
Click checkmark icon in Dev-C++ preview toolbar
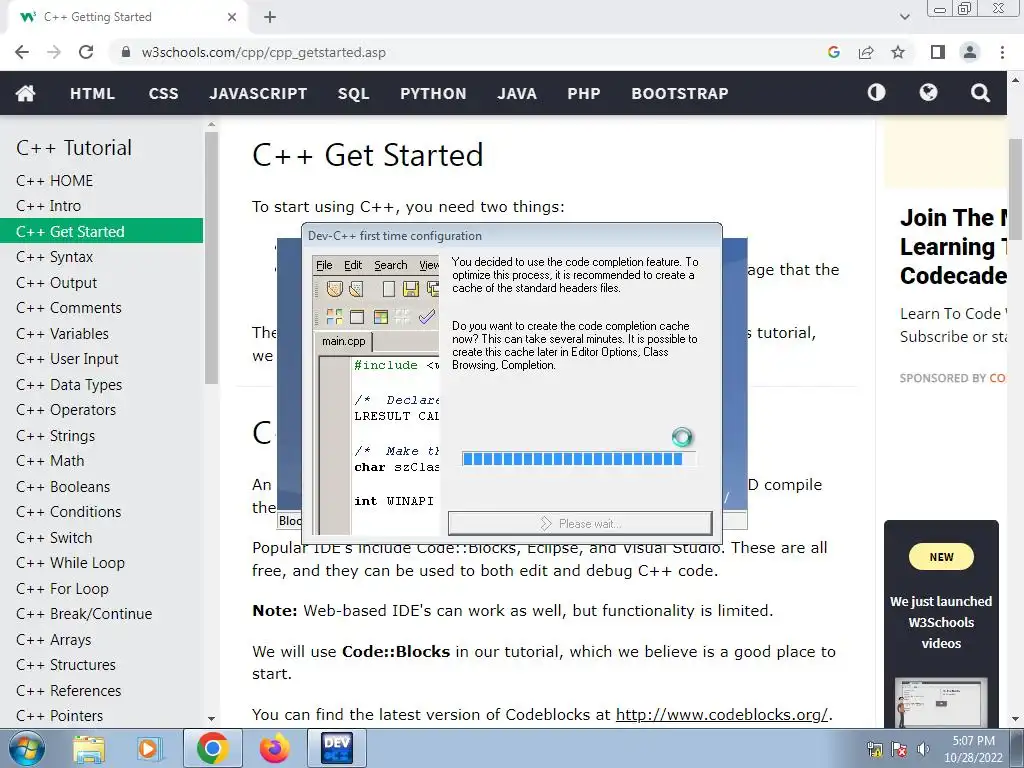coord(426,317)
